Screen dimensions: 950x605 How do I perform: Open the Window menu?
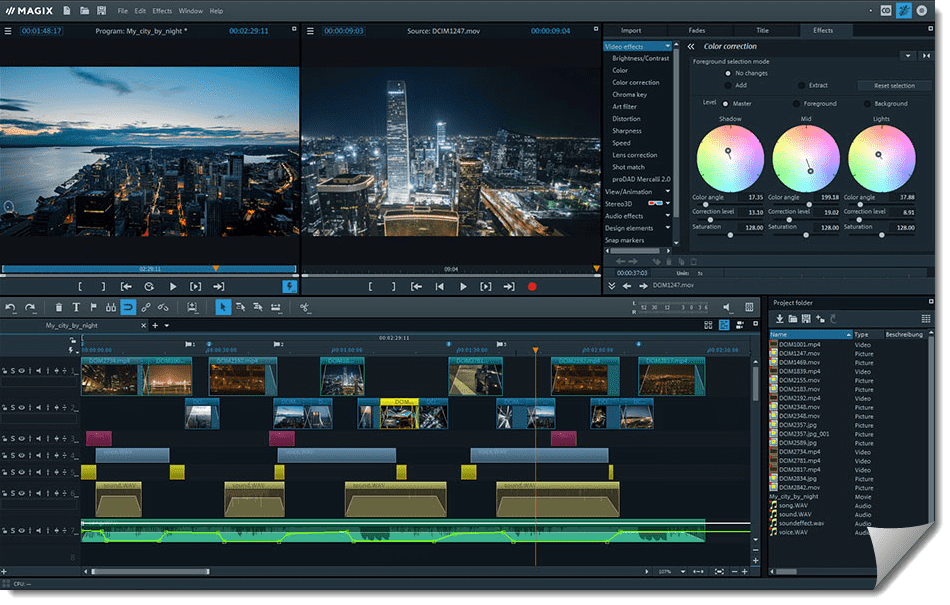pyautogui.click(x=191, y=11)
